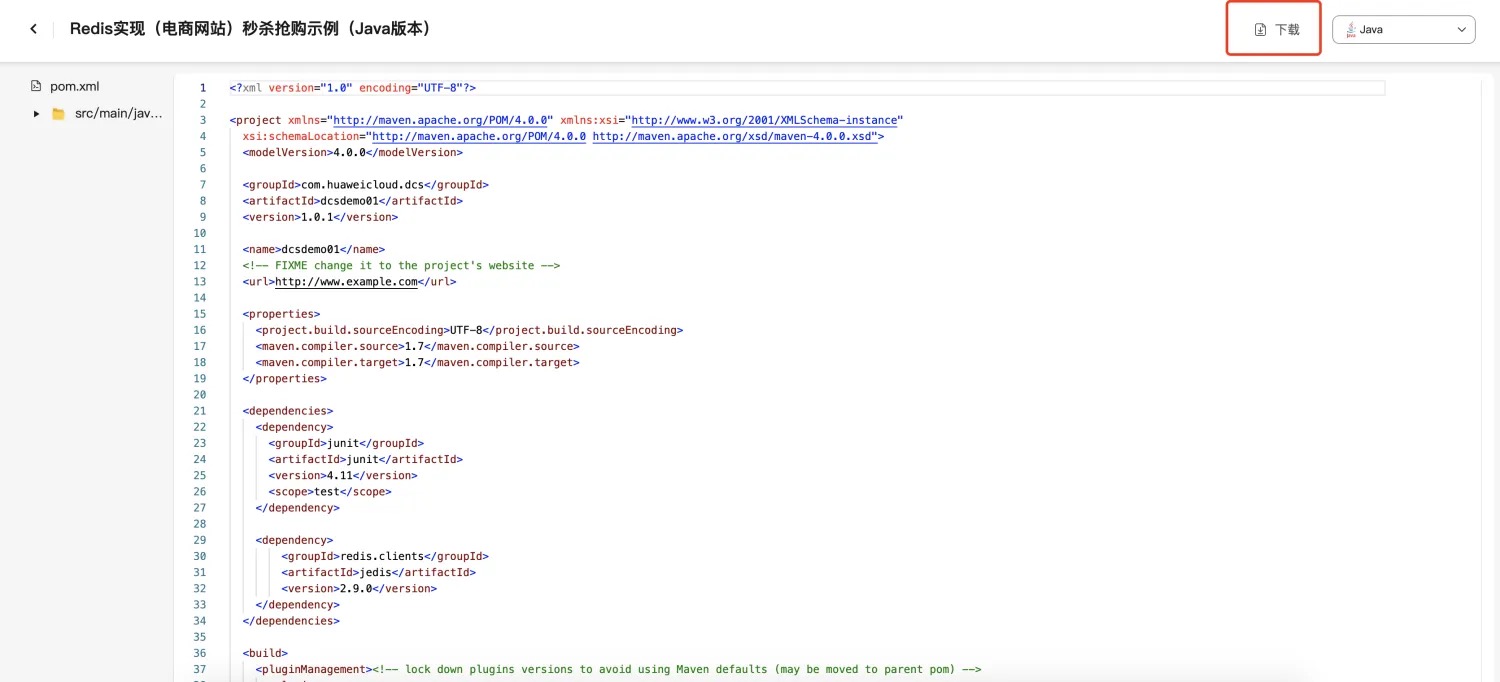Click the Java logo icon in dropdown
The height and width of the screenshot is (682, 1500).
[x=1351, y=29]
